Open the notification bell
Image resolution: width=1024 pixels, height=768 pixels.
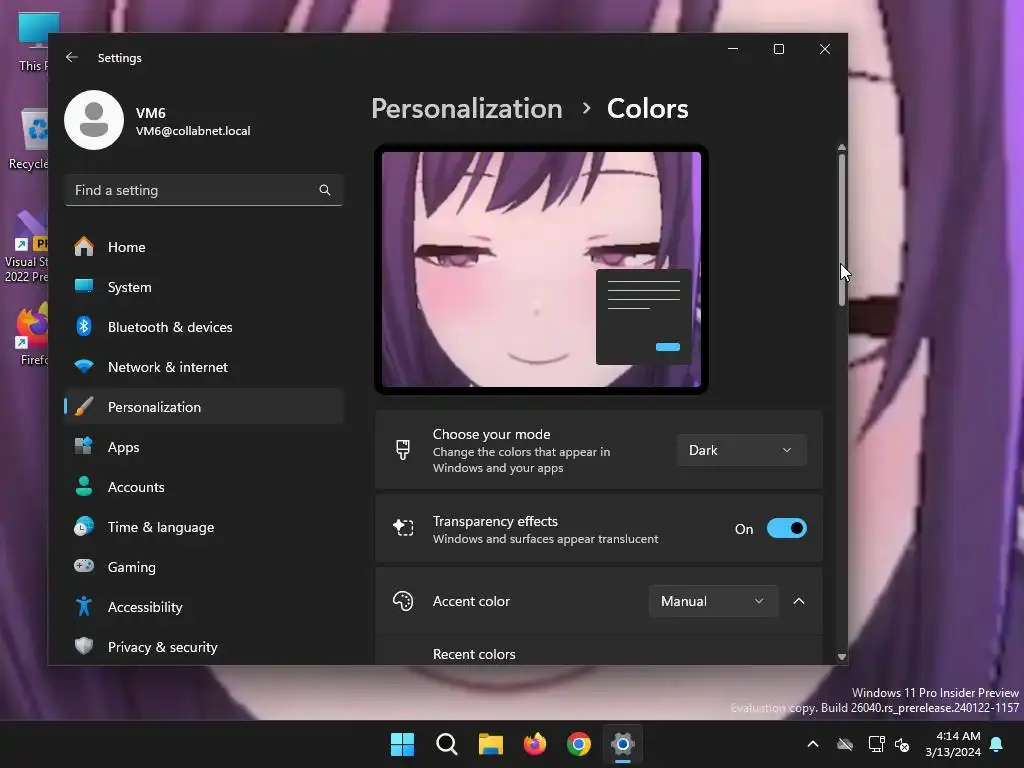point(997,744)
